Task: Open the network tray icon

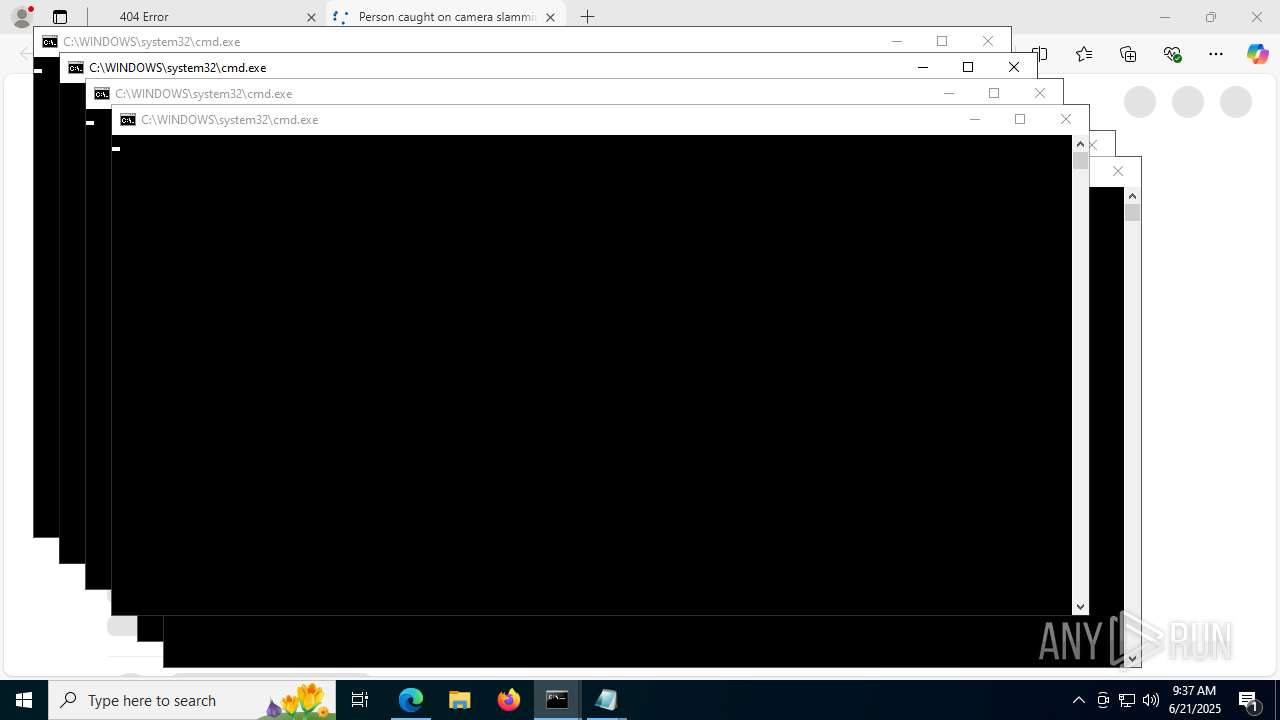Action: (1127, 700)
